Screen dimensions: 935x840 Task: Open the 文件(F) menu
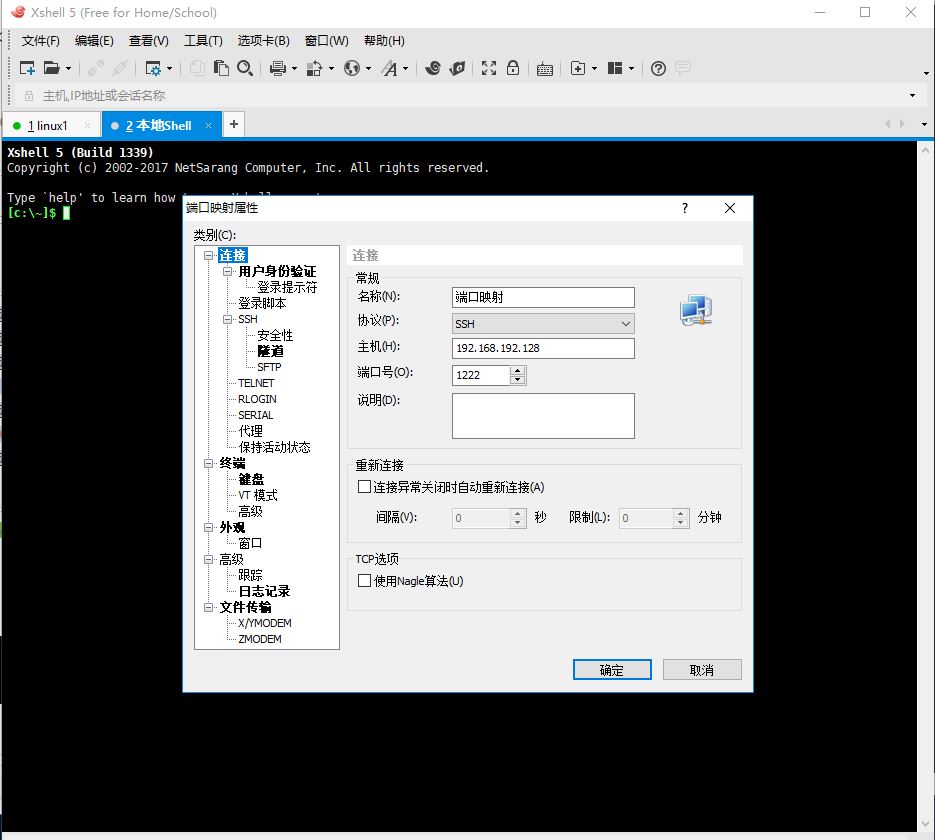click(x=41, y=41)
